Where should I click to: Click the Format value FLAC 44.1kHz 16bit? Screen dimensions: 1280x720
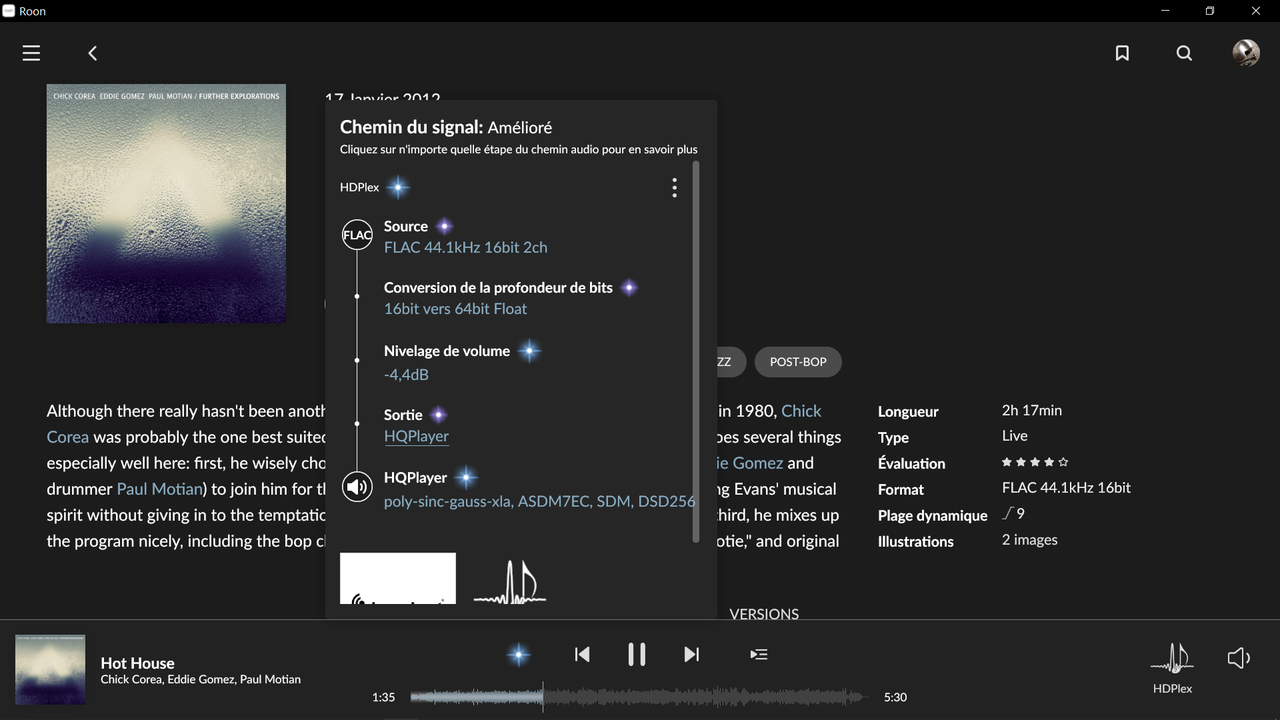click(x=1066, y=487)
